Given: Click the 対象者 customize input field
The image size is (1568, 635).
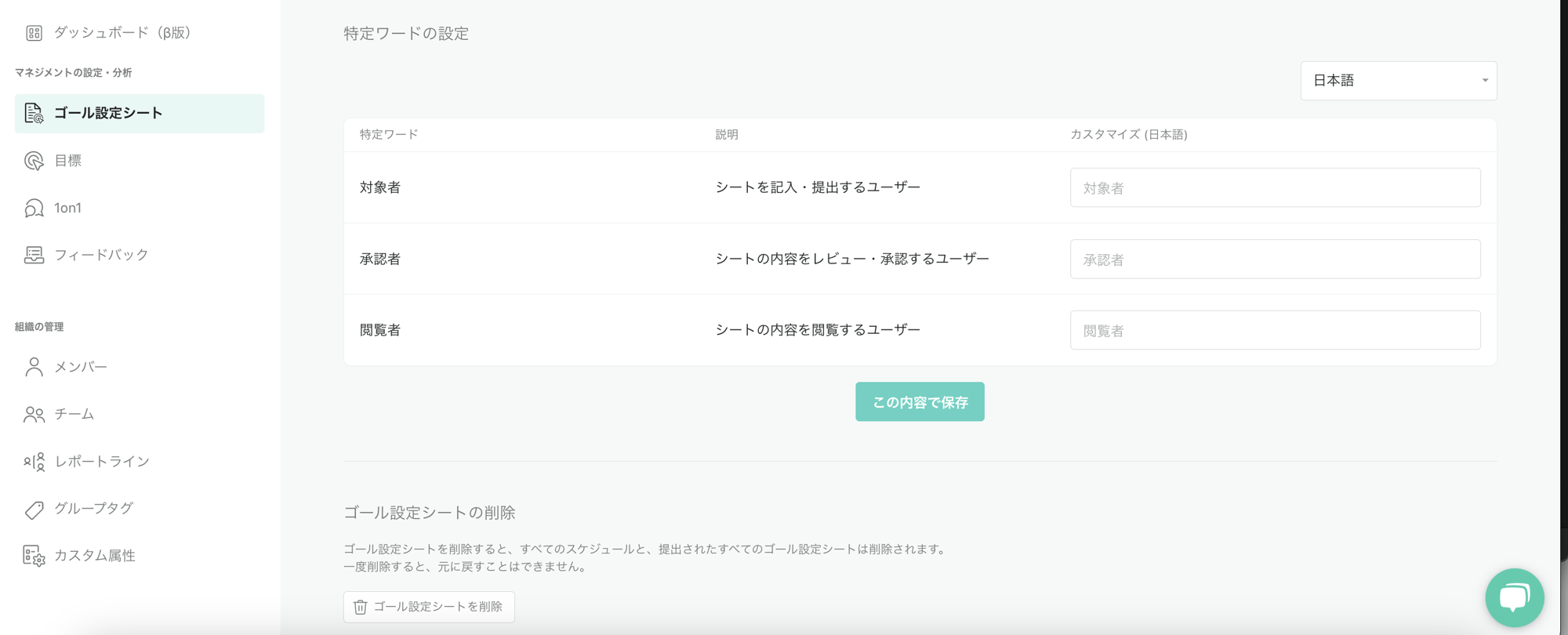Looking at the screenshot, I should (x=1275, y=188).
